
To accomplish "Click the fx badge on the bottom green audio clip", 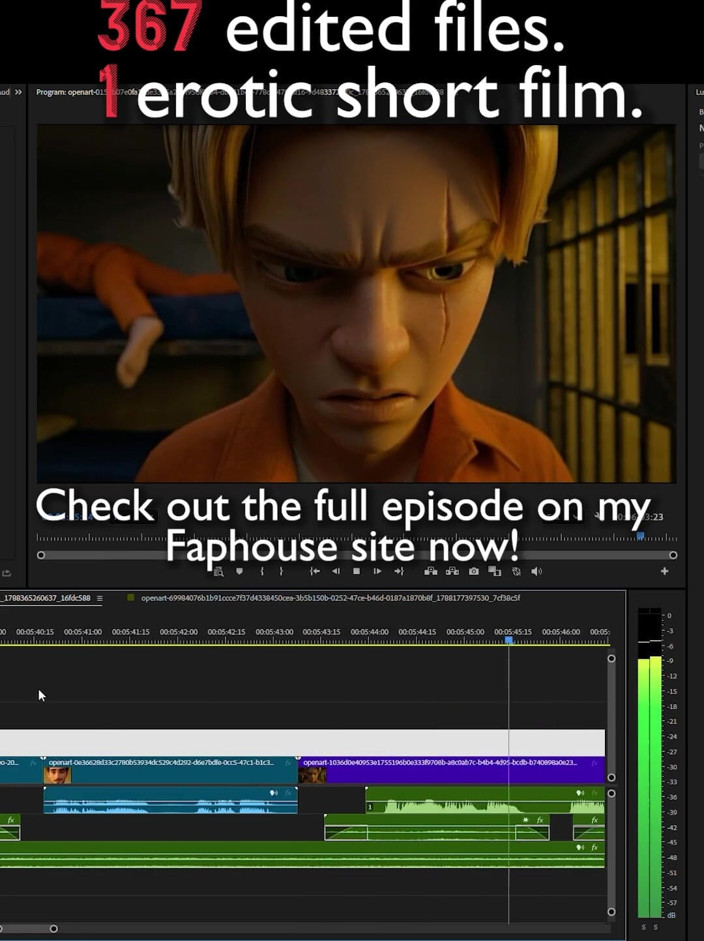I will [x=595, y=847].
